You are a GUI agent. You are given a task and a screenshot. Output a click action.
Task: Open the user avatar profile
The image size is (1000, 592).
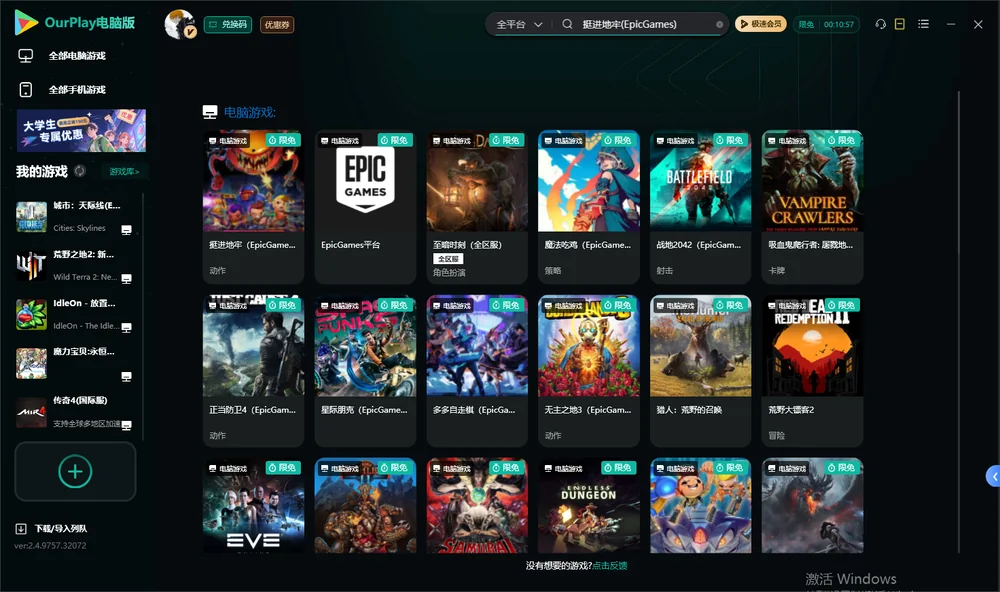coord(179,24)
